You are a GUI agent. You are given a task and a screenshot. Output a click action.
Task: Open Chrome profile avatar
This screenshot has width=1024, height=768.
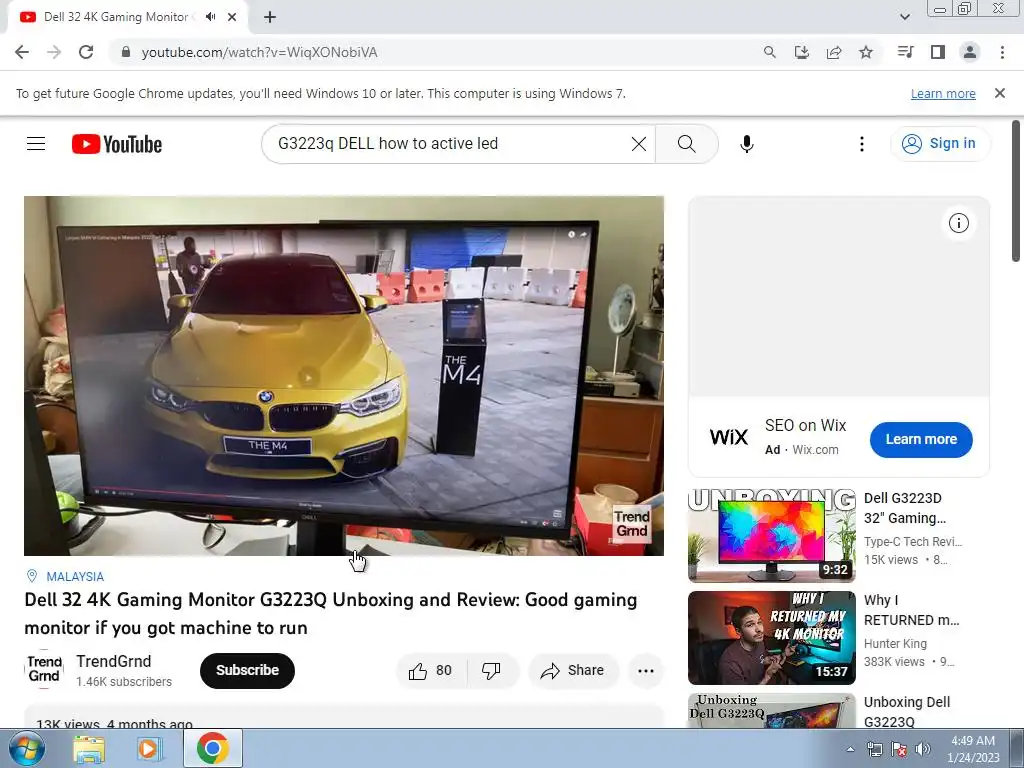970,52
